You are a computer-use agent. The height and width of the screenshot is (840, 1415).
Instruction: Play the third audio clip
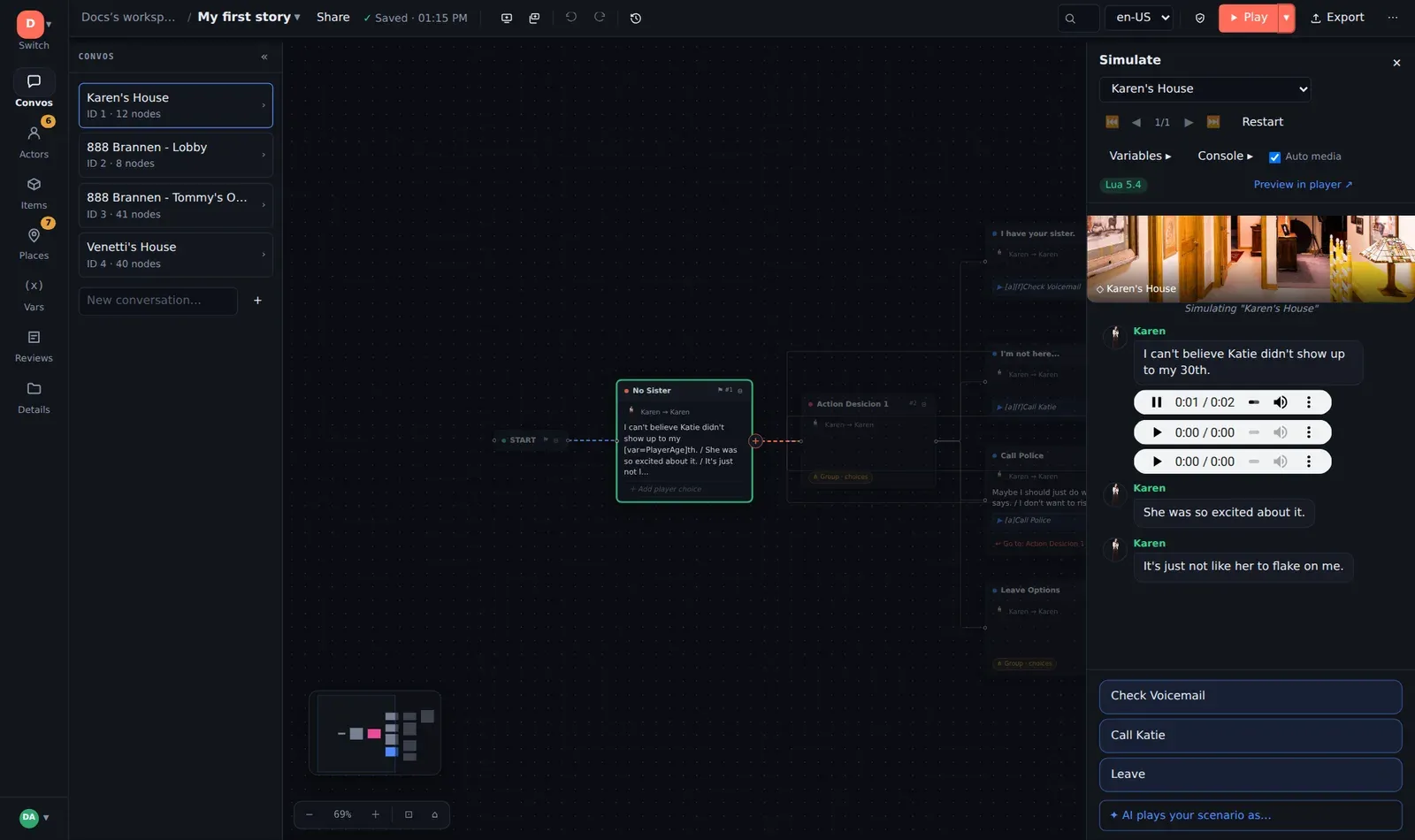tap(1157, 462)
